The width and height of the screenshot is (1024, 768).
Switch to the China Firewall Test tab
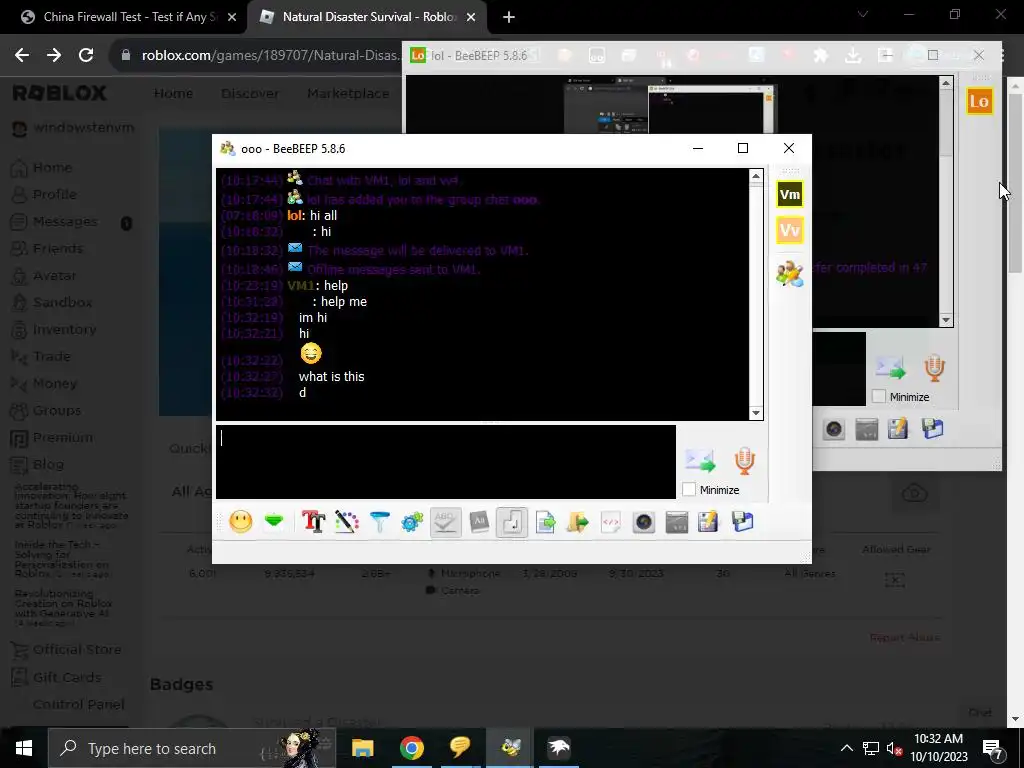(x=128, y=17)
